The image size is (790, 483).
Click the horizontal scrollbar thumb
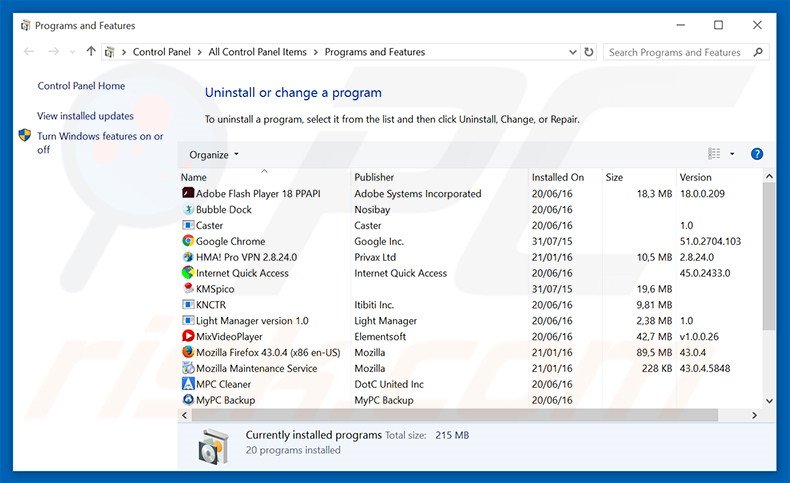click(x=454, y=415)
